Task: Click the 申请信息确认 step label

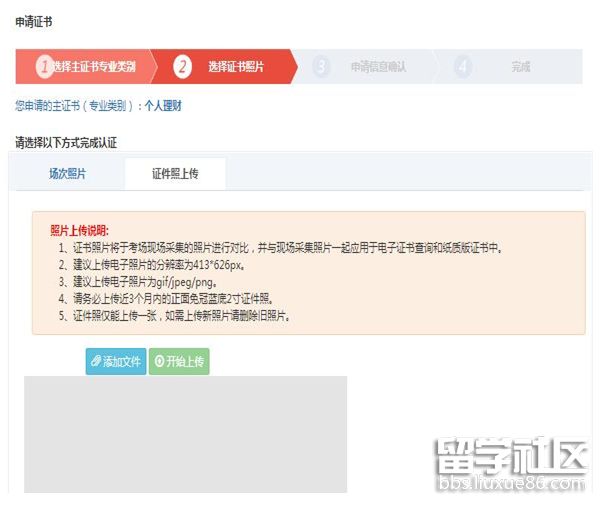Action: [378, 67]
